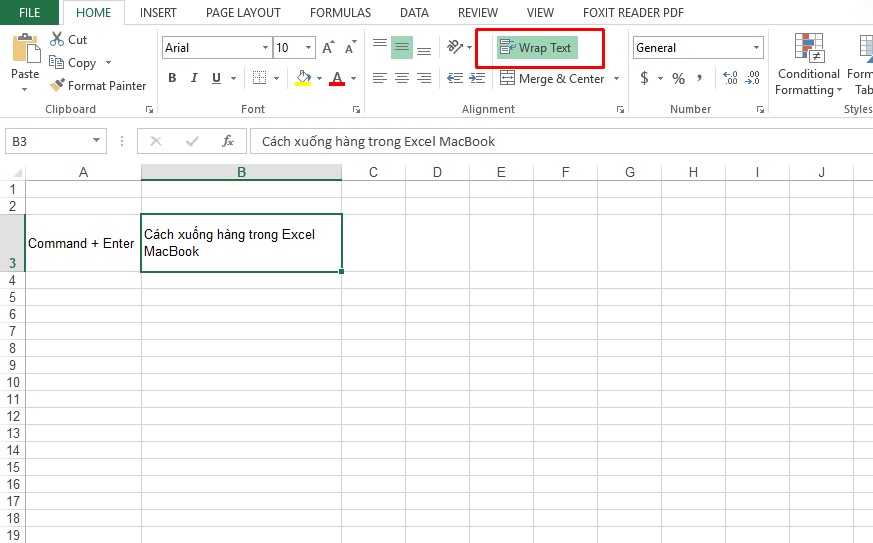Open Conditional Formatting menu
This screenshot has width=873, height=543.
click(x=808, y=65)
